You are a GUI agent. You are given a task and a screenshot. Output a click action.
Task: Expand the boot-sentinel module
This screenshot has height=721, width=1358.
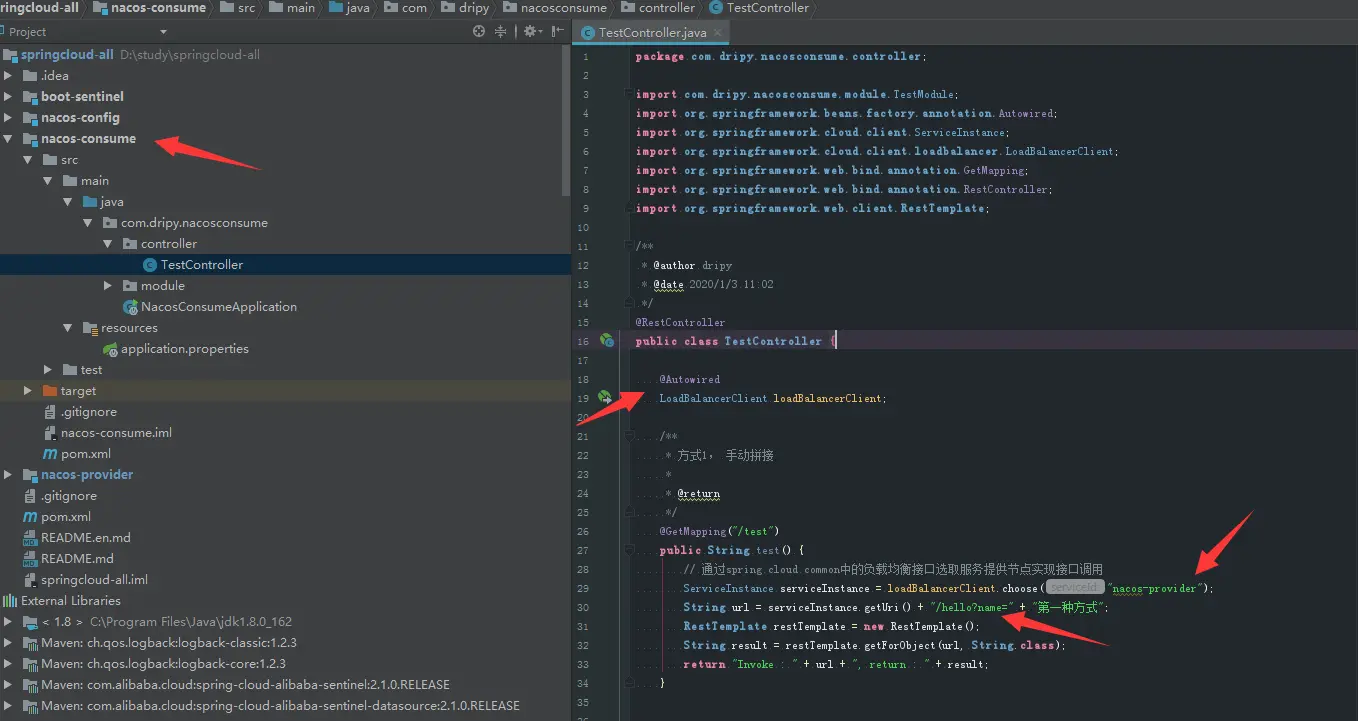coord(8,97)
